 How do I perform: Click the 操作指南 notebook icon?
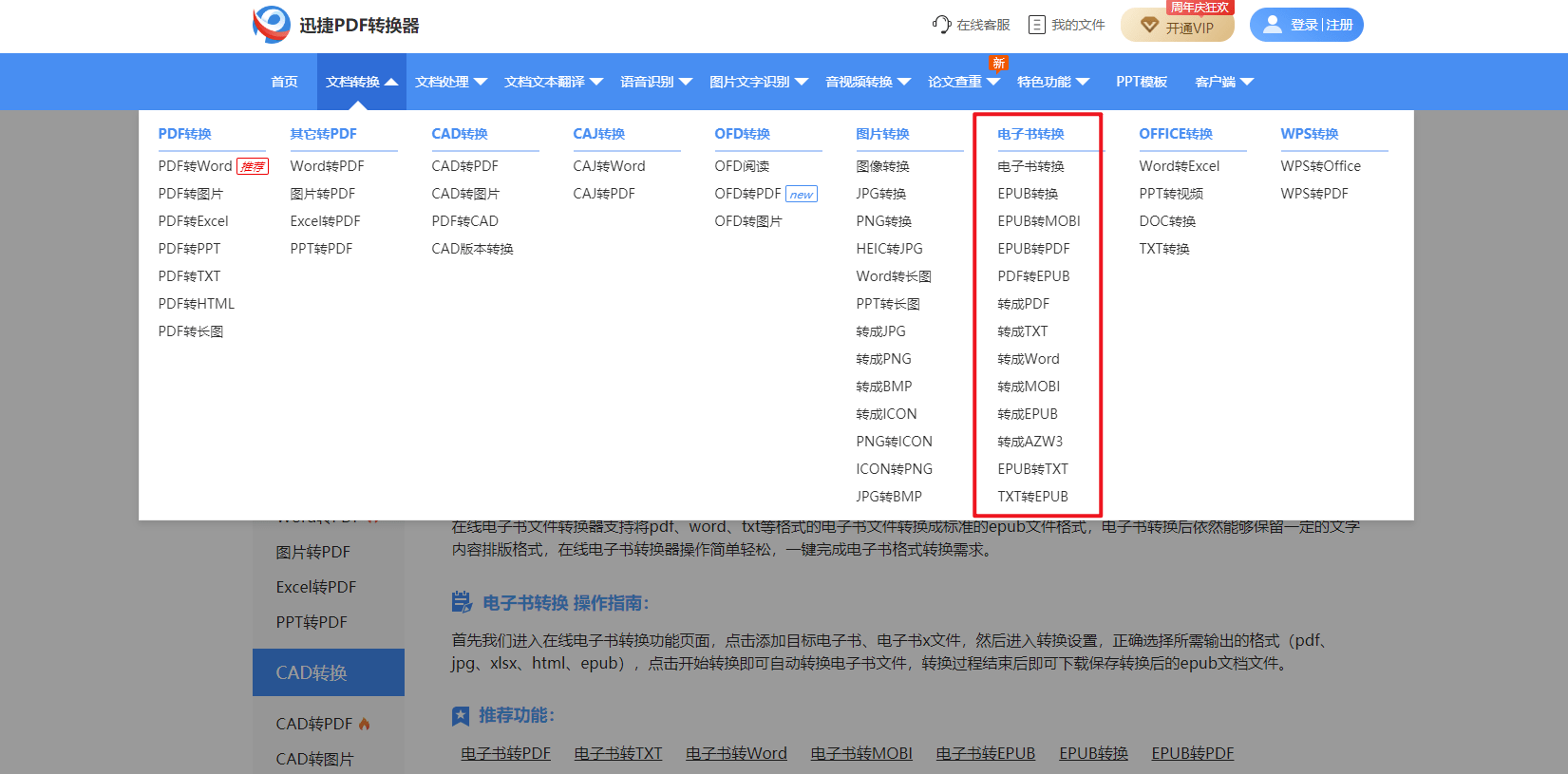(x=462, y=602)
